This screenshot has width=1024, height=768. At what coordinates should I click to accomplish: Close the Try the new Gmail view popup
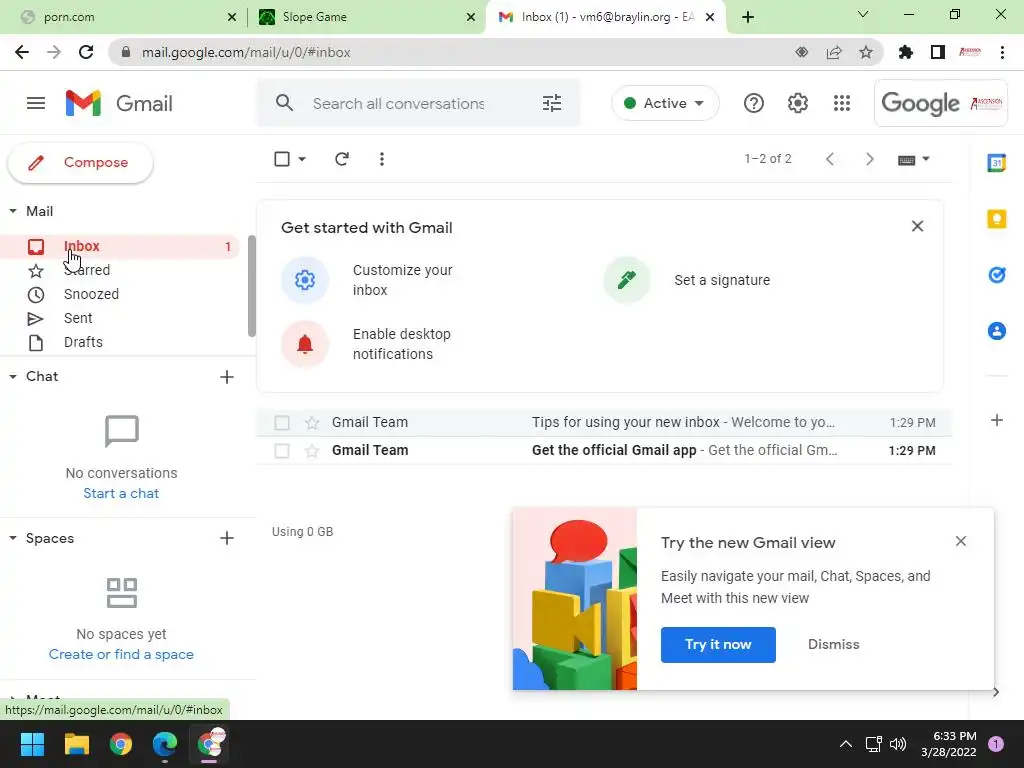click(961, 541)
